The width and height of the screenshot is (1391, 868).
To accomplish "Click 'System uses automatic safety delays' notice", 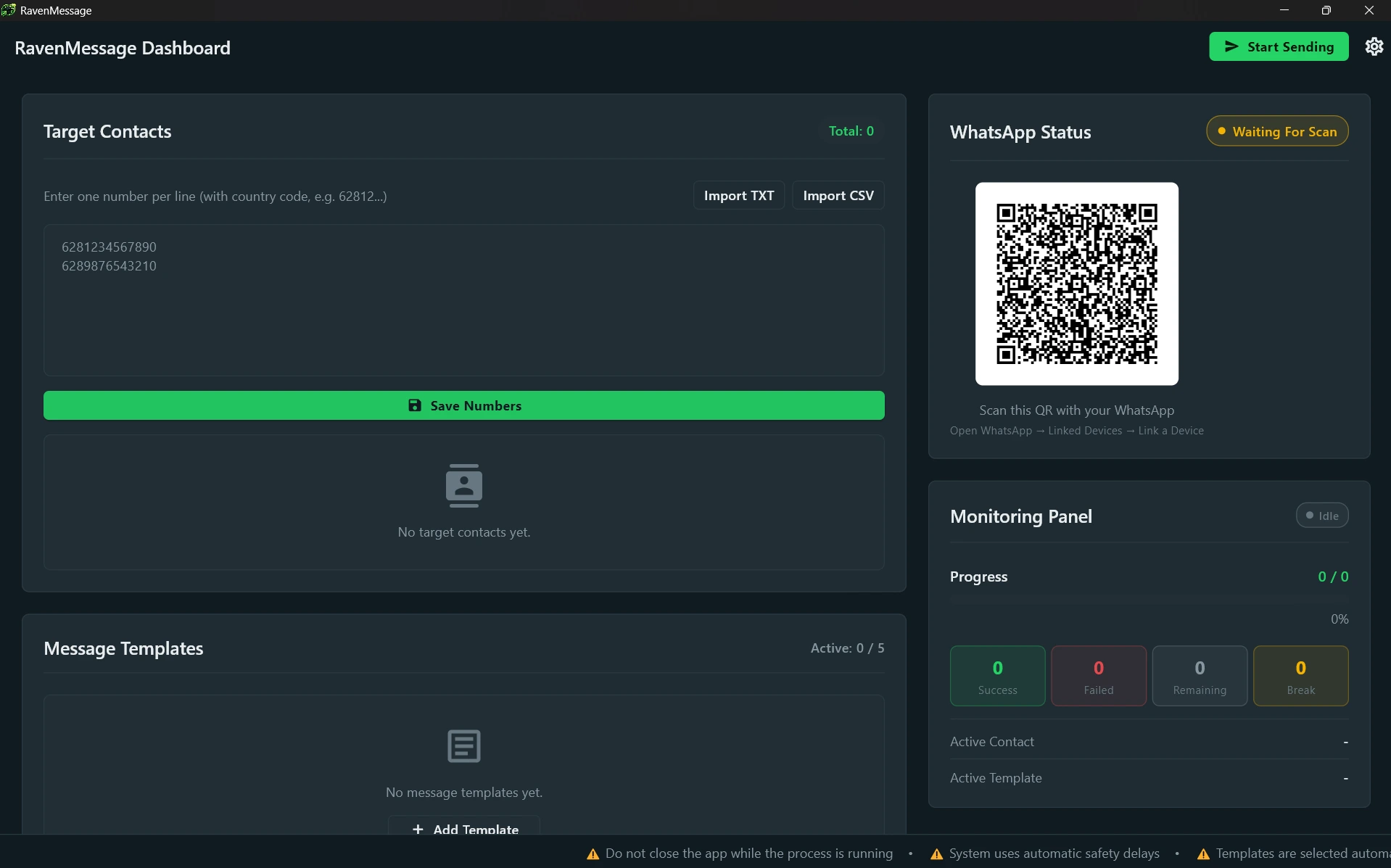I will pyautogui.click(x=1054, y=854).
